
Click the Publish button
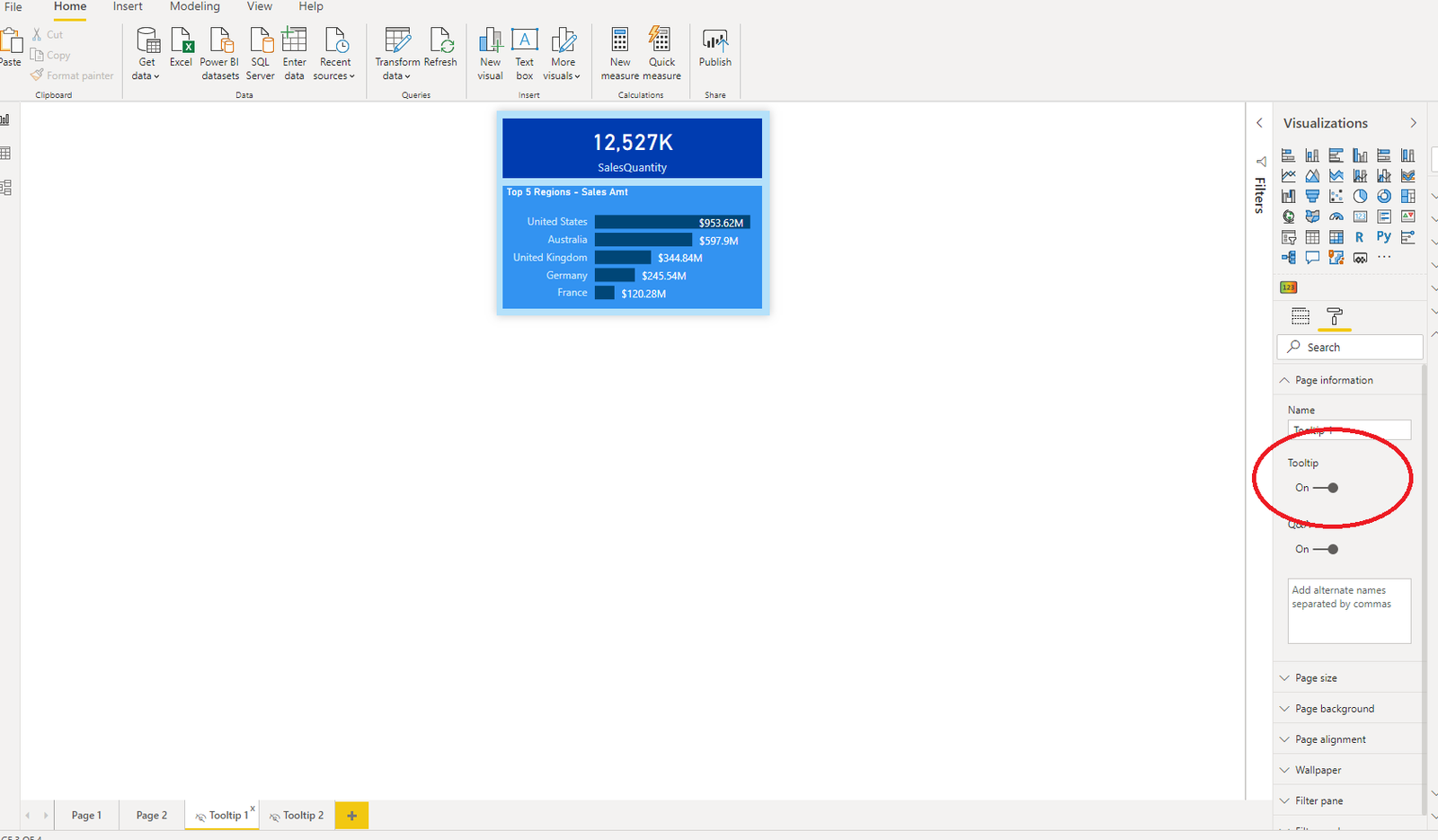(x=715, y=52)
